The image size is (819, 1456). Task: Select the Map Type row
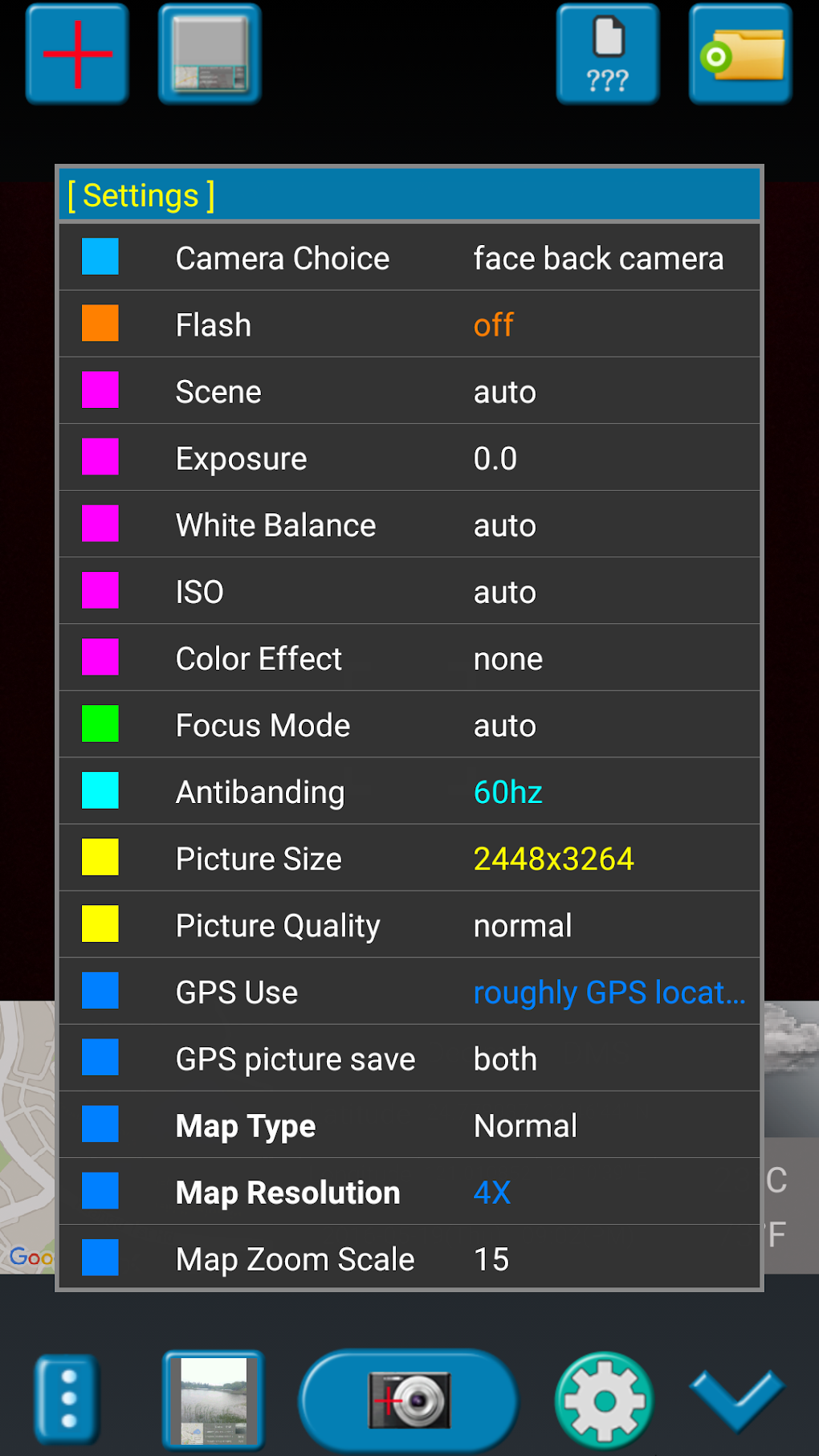(409, 1126)
